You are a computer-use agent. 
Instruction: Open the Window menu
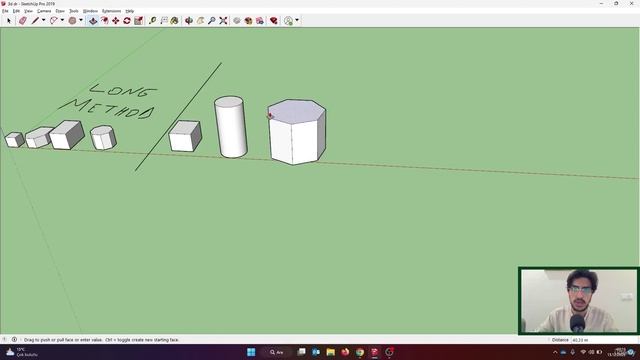coord(90,11)
